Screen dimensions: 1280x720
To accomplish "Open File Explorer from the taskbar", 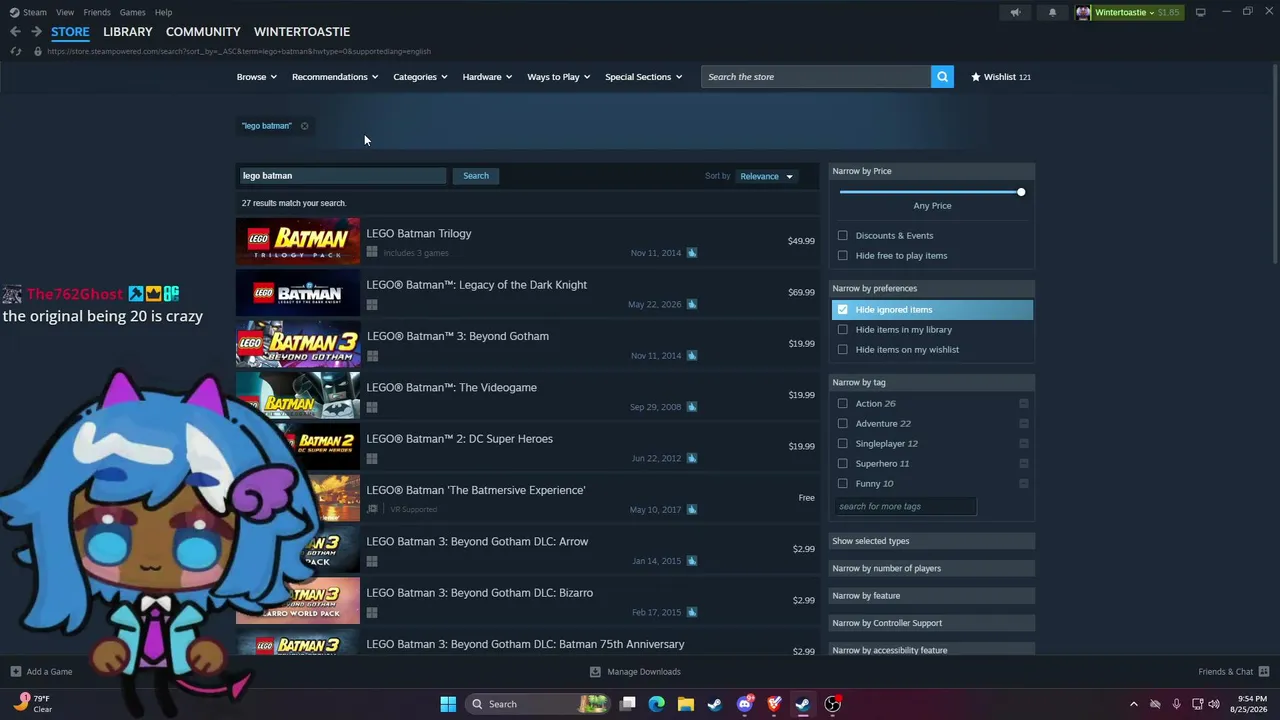I will tap(686, 704).
